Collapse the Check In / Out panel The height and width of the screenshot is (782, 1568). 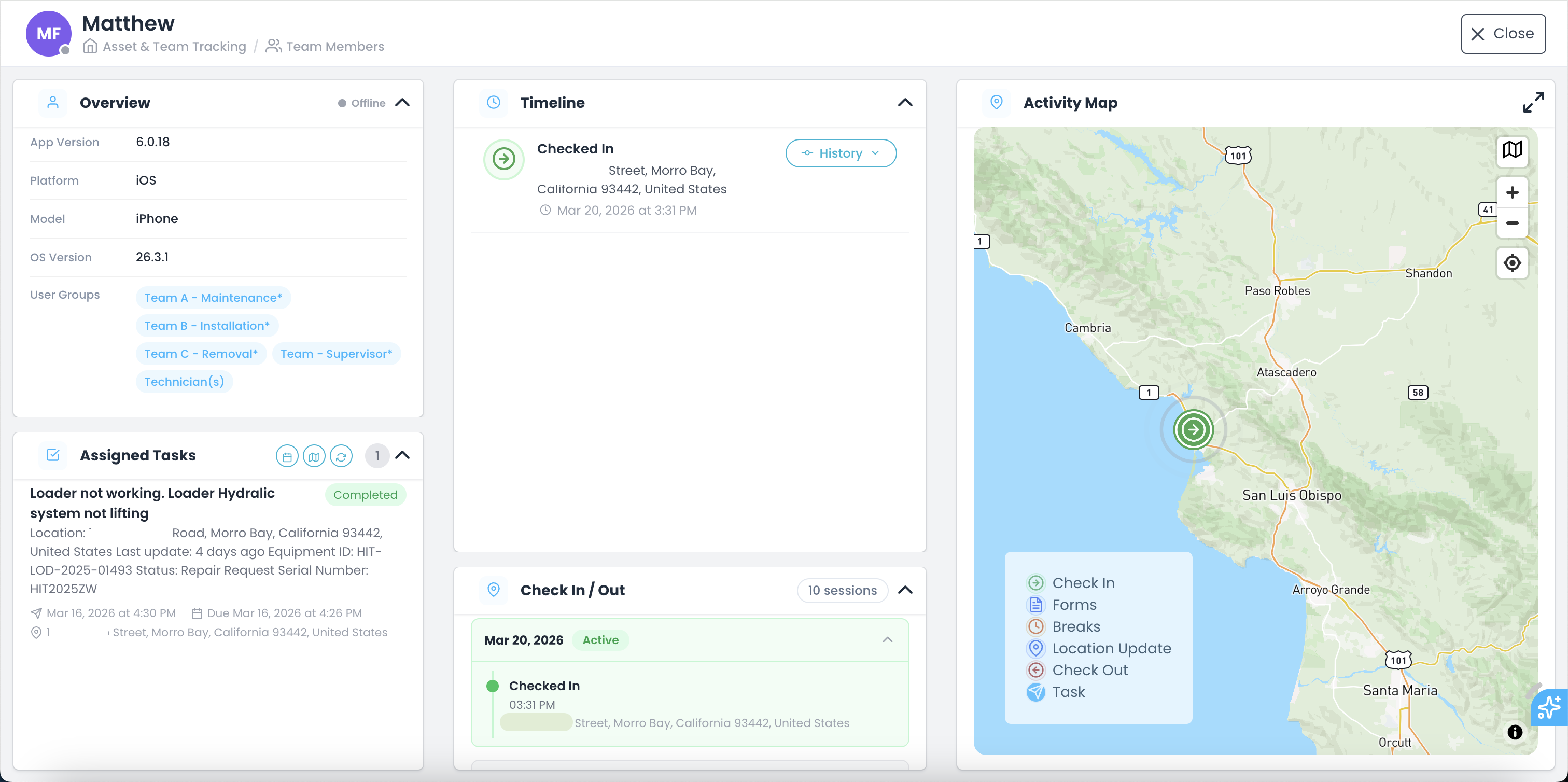coord(905,590)
